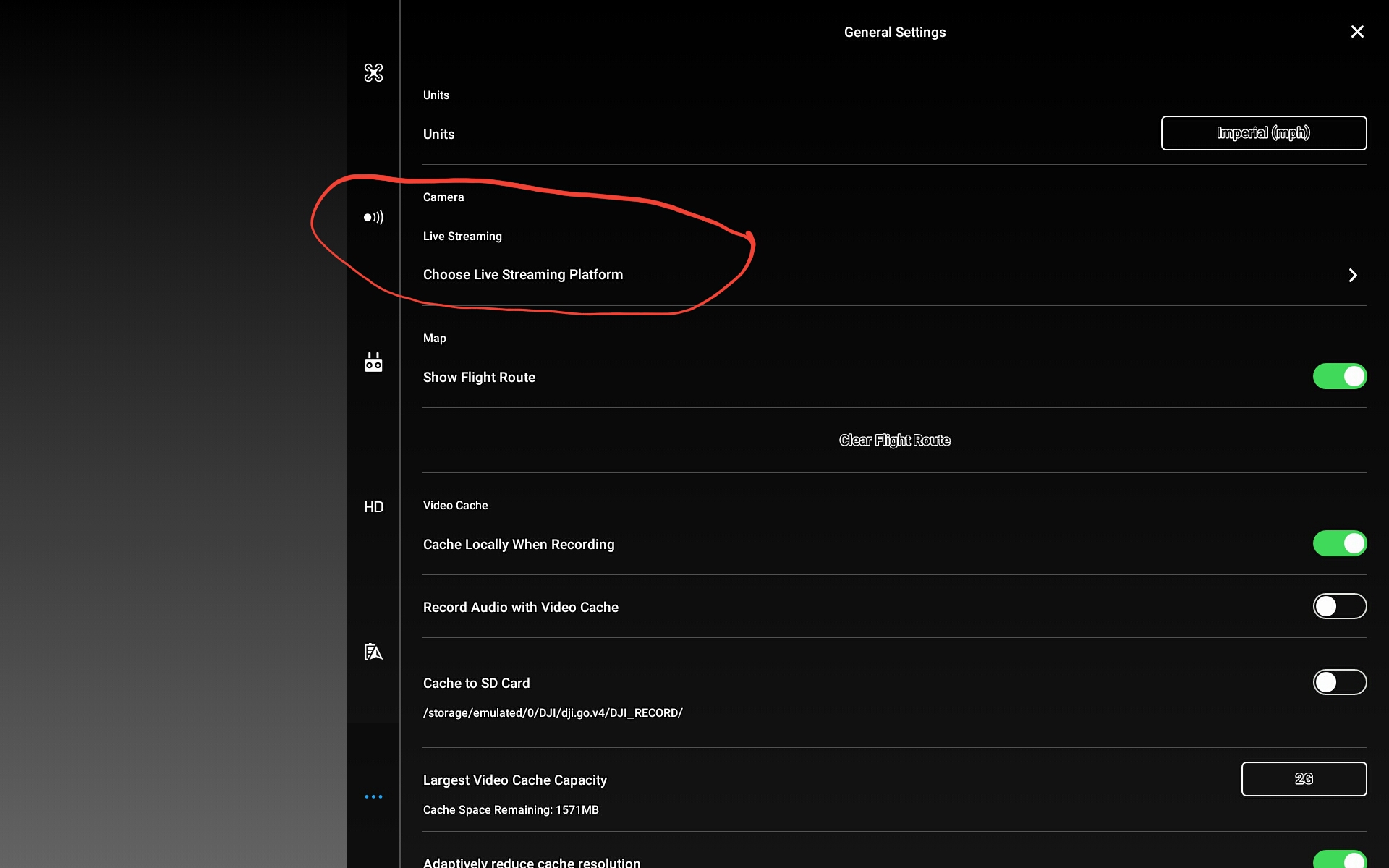Select the General Settings title
1389x868 pixels.
click(894, 33)
